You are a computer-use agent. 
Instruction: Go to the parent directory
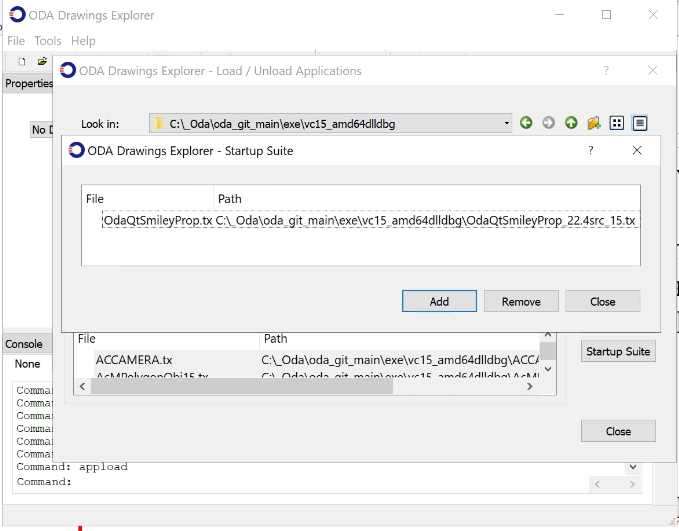tap(571, 123)
